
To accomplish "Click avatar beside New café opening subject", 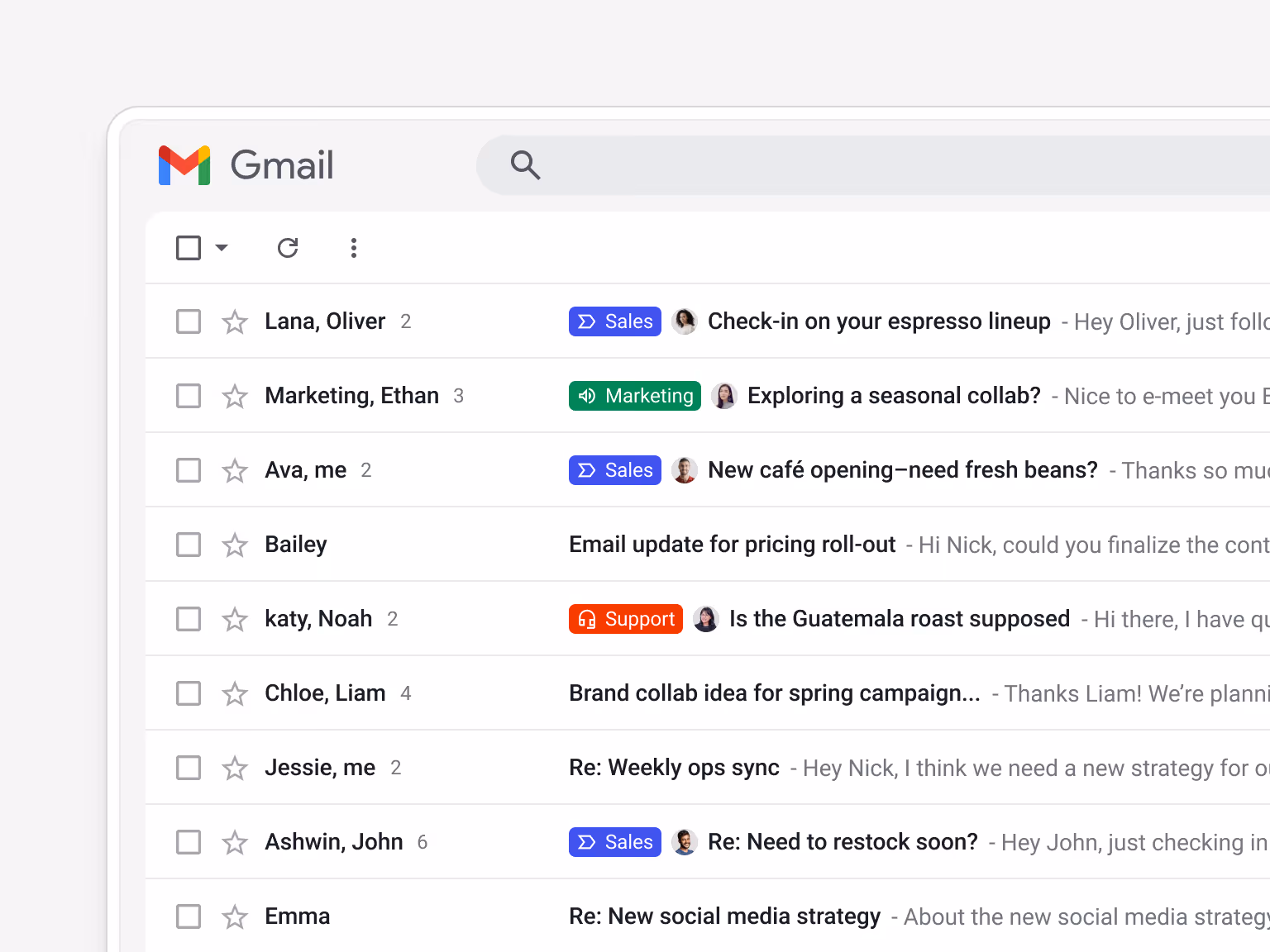I will [685, 470].
